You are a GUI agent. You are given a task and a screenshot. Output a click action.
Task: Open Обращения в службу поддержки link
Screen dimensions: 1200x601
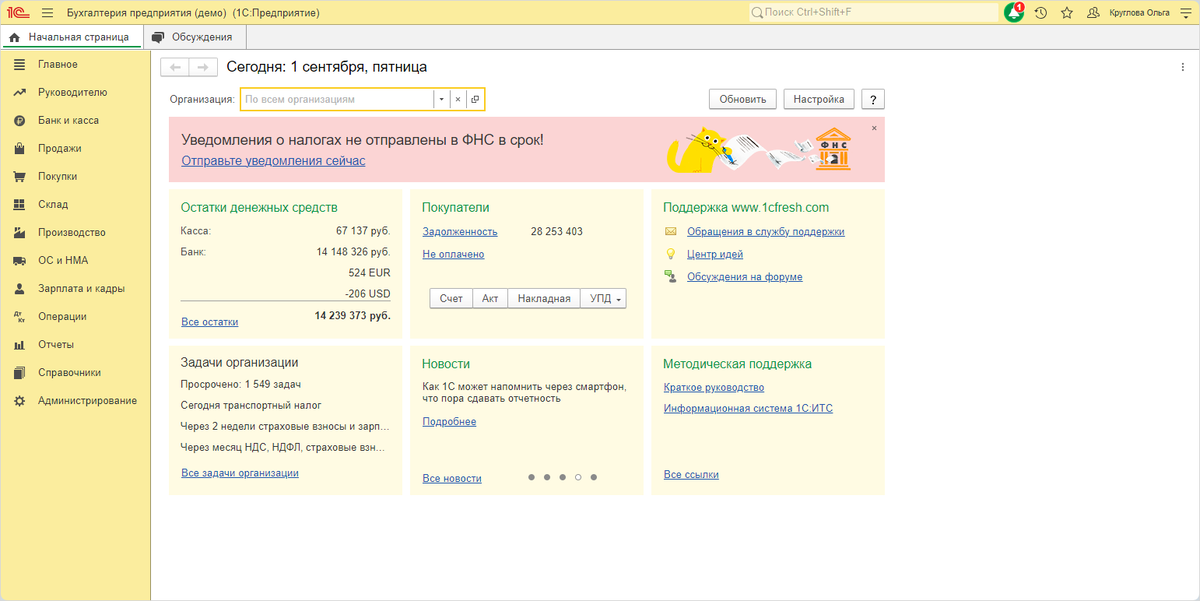click(x=765, y=231)
